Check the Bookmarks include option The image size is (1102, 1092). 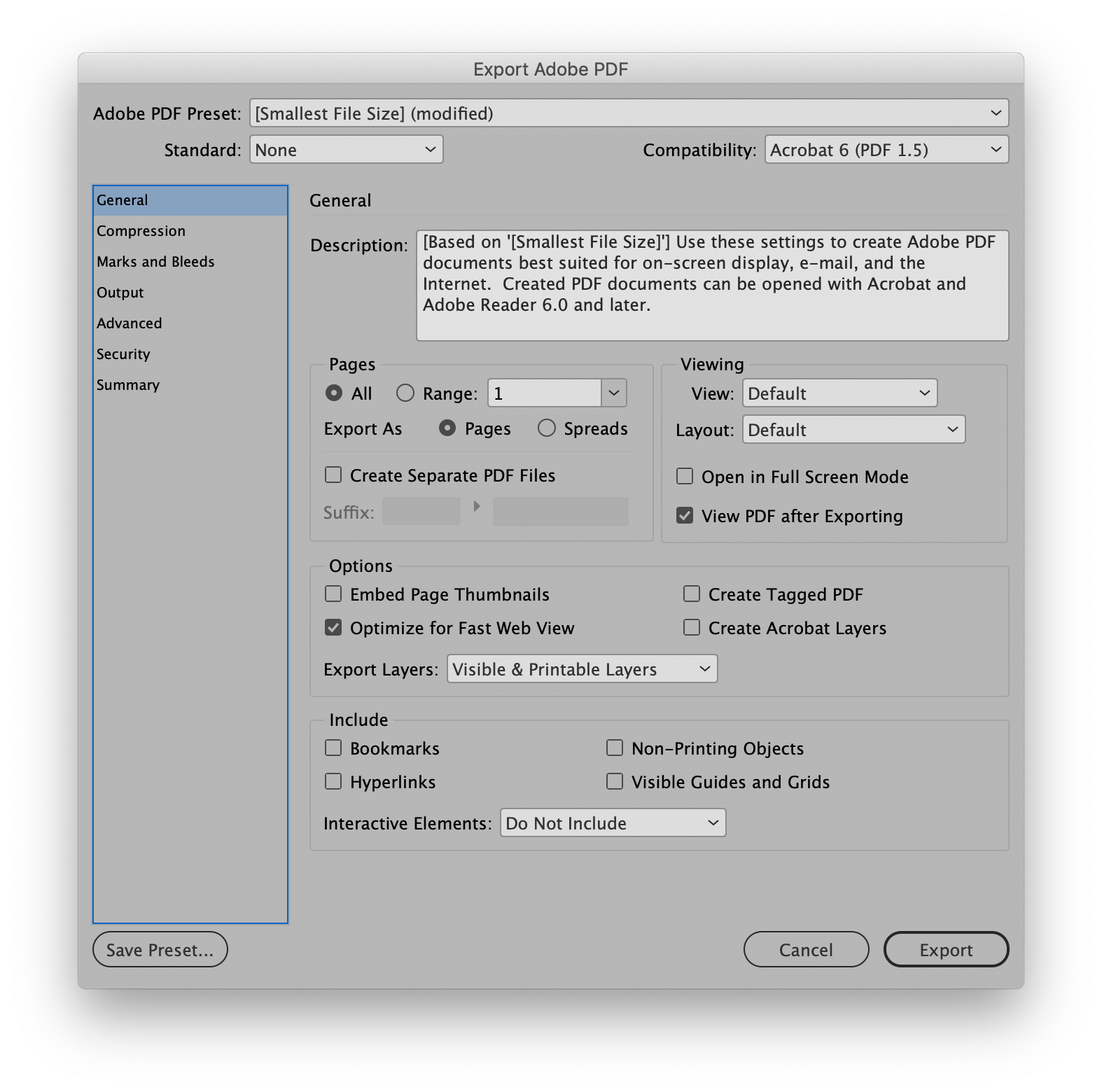(x=333, y=748)
